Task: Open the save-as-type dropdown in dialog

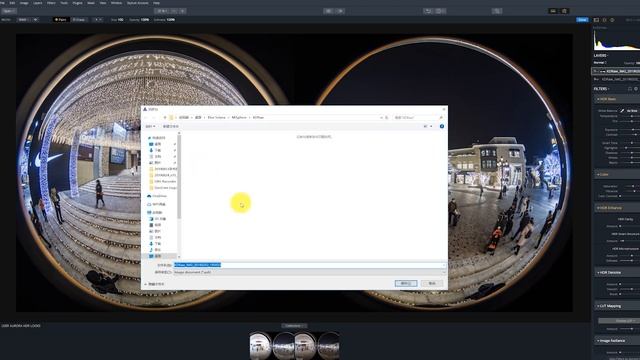Action: tap(309, 272)
